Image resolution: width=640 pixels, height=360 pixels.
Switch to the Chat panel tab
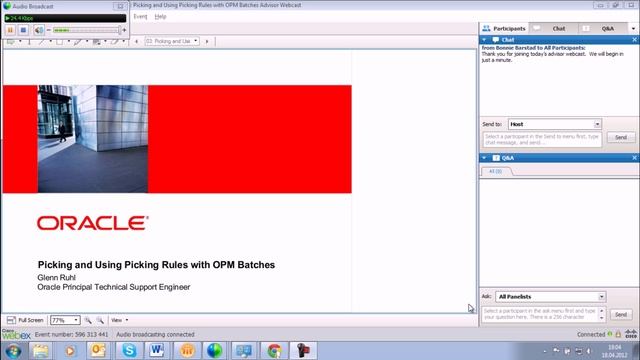[x=553, y=29]
